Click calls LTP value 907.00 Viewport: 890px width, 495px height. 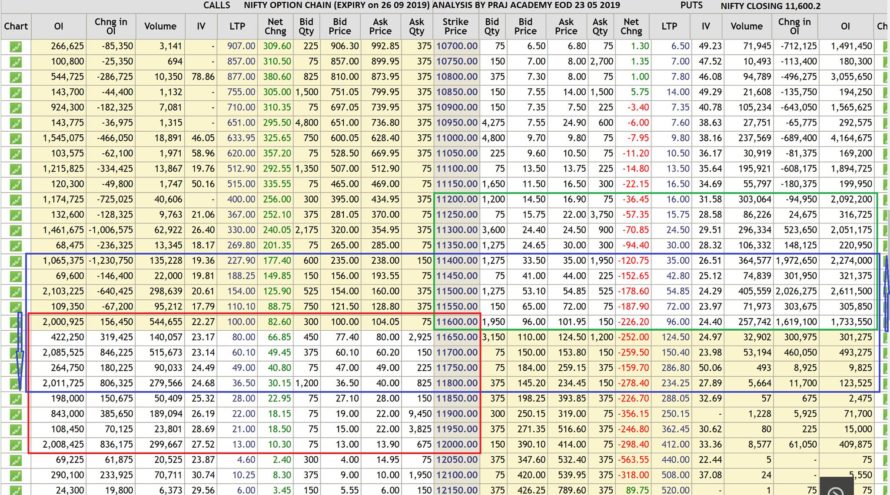tap(241, 46)
